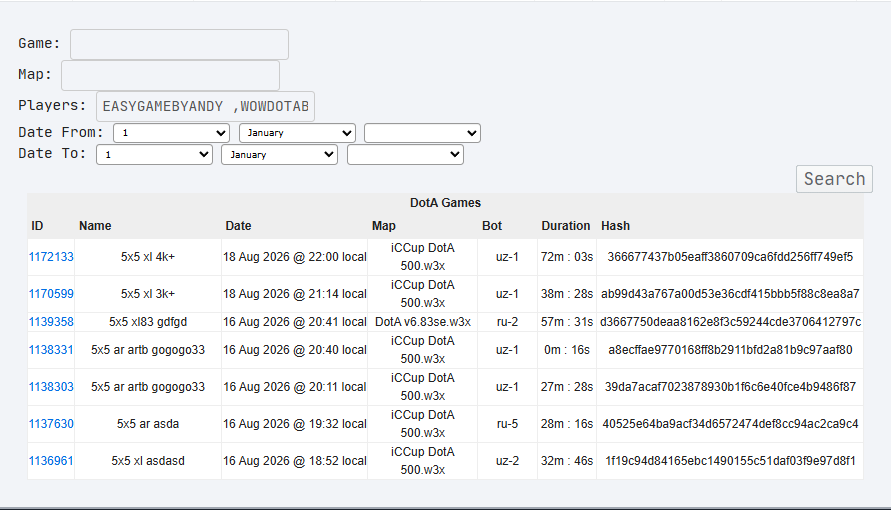Open game ID 1136961
The image size is (891, 510).
point(51,461)
